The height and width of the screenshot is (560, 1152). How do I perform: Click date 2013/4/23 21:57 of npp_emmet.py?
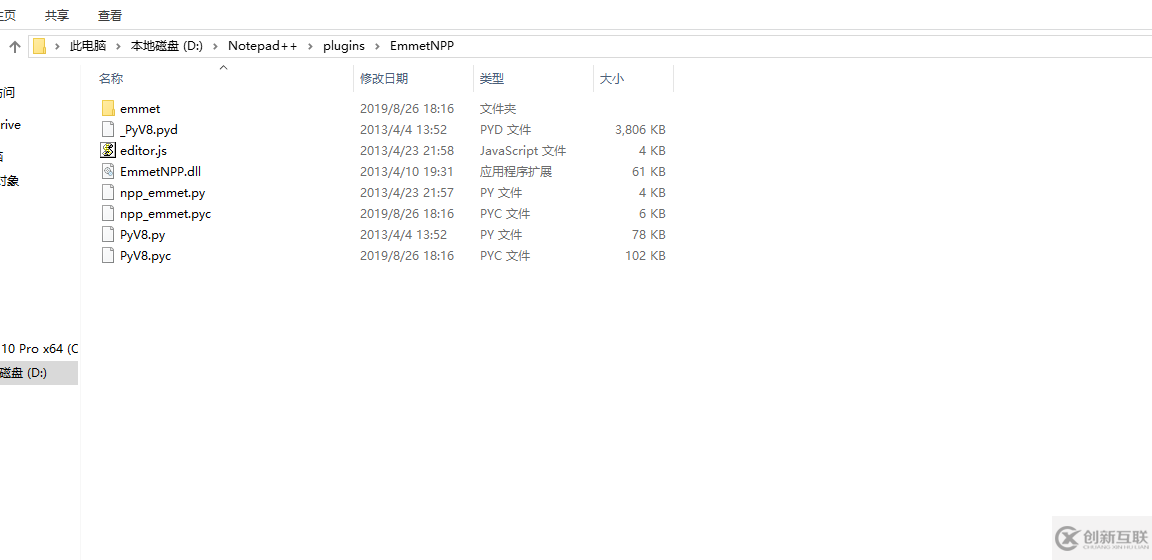(406, 193)
